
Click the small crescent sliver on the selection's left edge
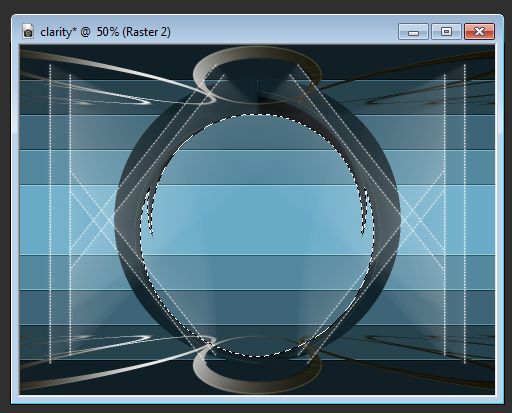pyautogui.click(x=150, y=212)
